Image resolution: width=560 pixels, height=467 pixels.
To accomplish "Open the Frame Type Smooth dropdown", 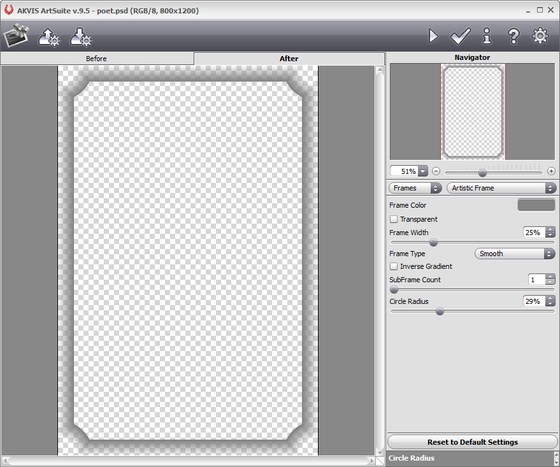I will [x=515, y=253].
